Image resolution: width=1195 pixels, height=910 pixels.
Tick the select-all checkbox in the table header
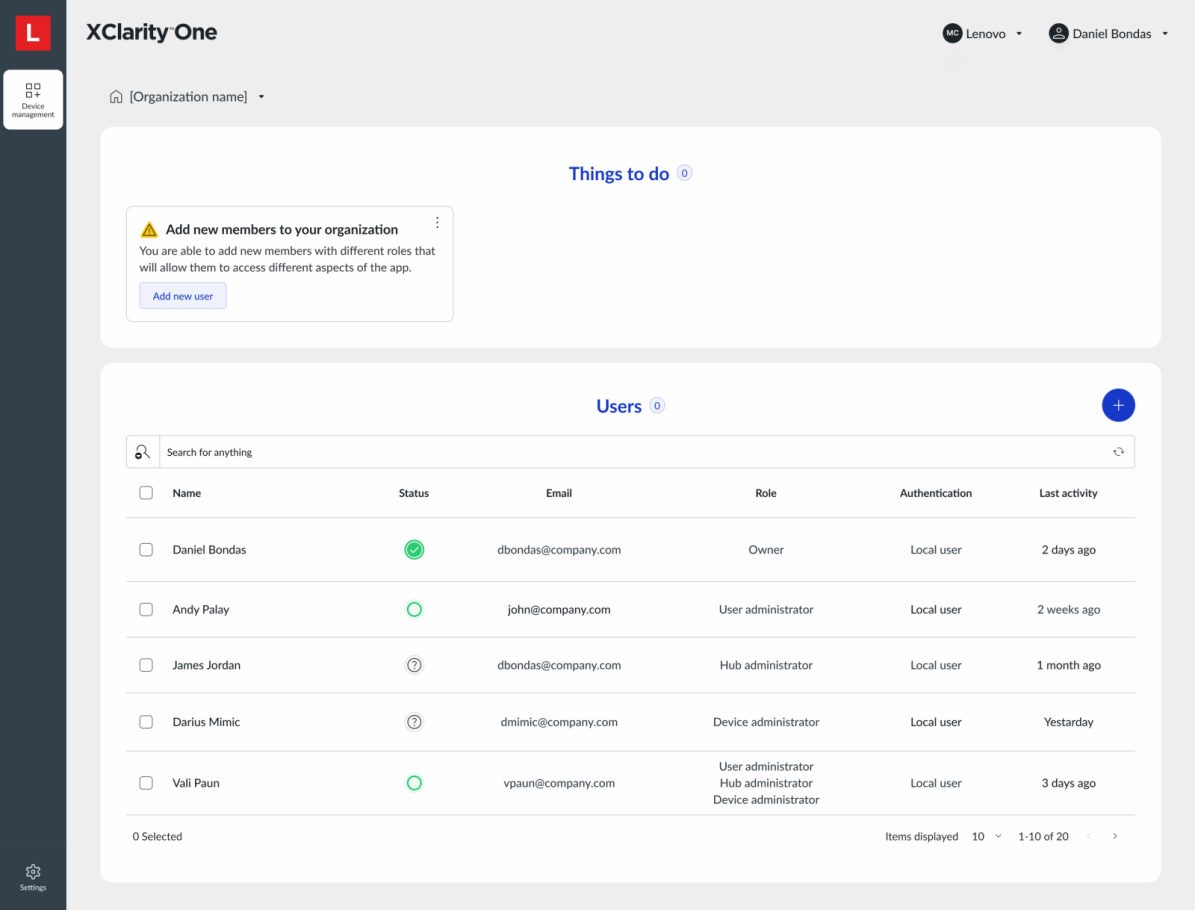tap(146, 493)
